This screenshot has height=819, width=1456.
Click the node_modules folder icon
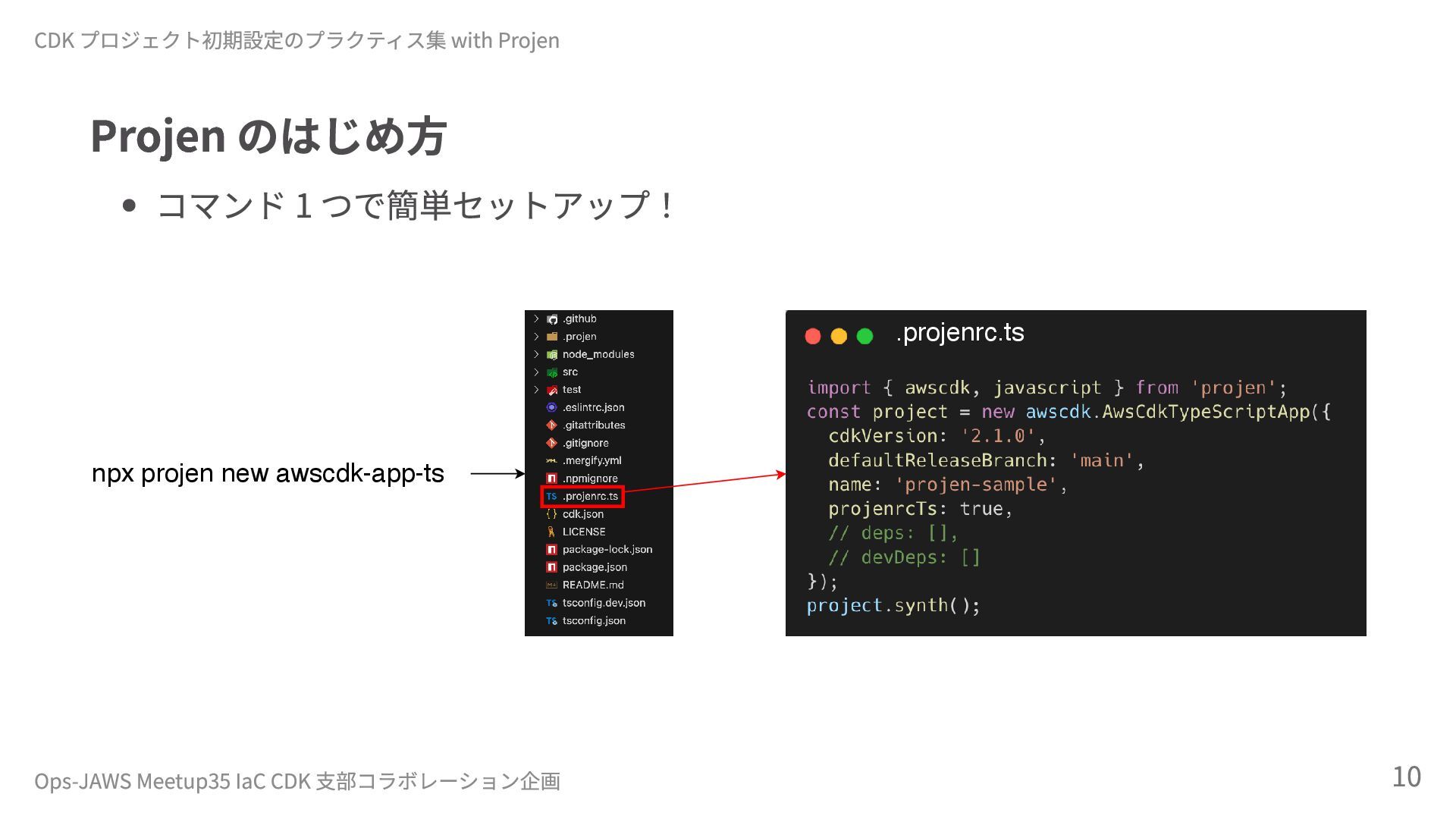(552, 354)
